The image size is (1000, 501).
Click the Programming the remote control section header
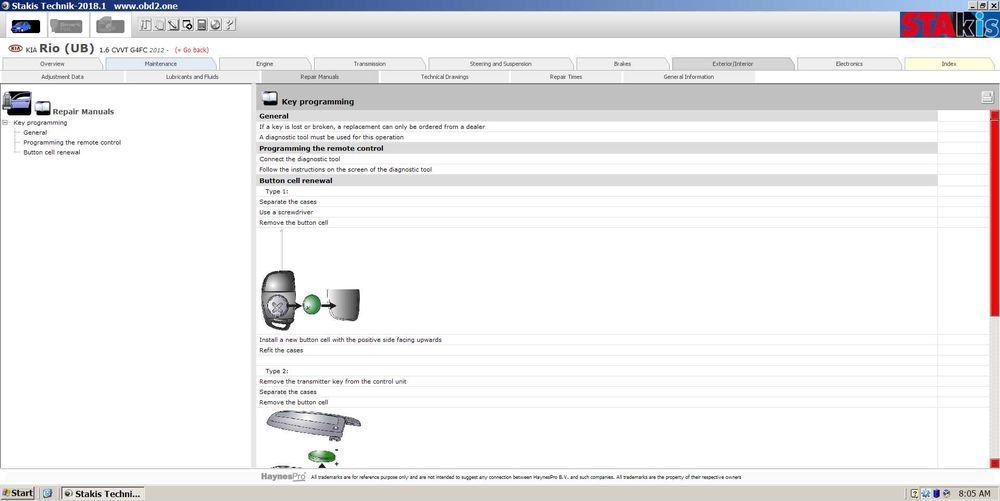(597, 148)
